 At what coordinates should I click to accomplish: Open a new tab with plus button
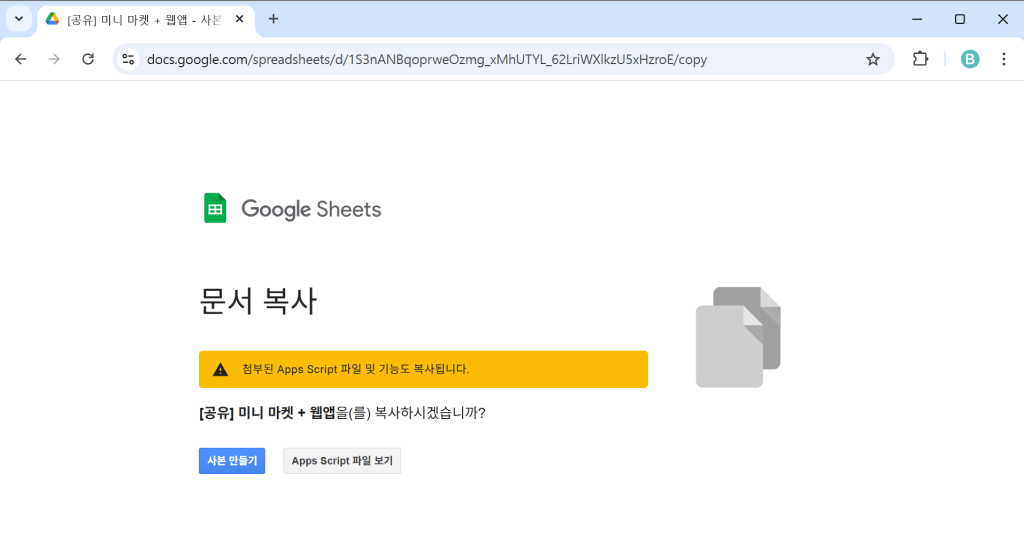273,19
